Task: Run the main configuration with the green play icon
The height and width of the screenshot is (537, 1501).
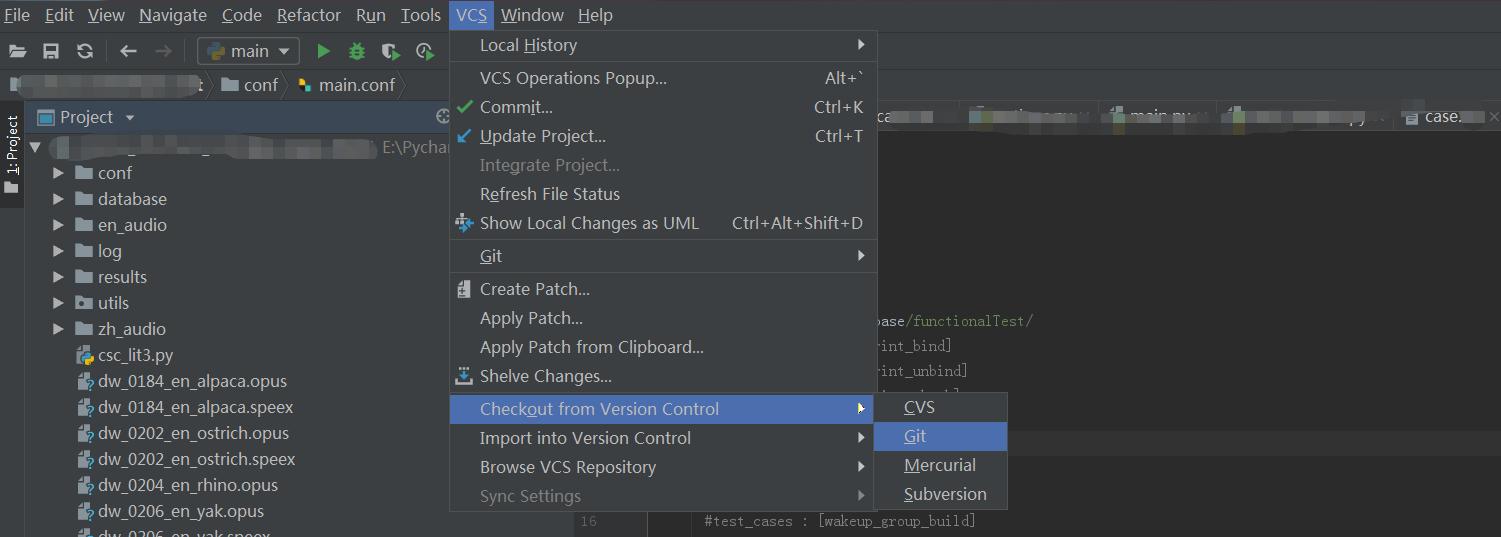Action: click(x=323, y=51)
